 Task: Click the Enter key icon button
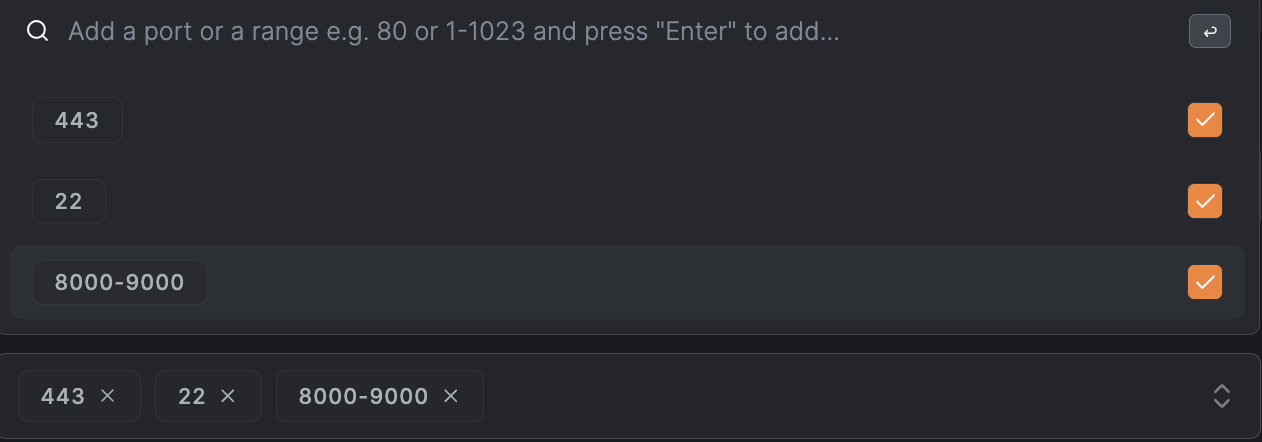coord(1209,32)
